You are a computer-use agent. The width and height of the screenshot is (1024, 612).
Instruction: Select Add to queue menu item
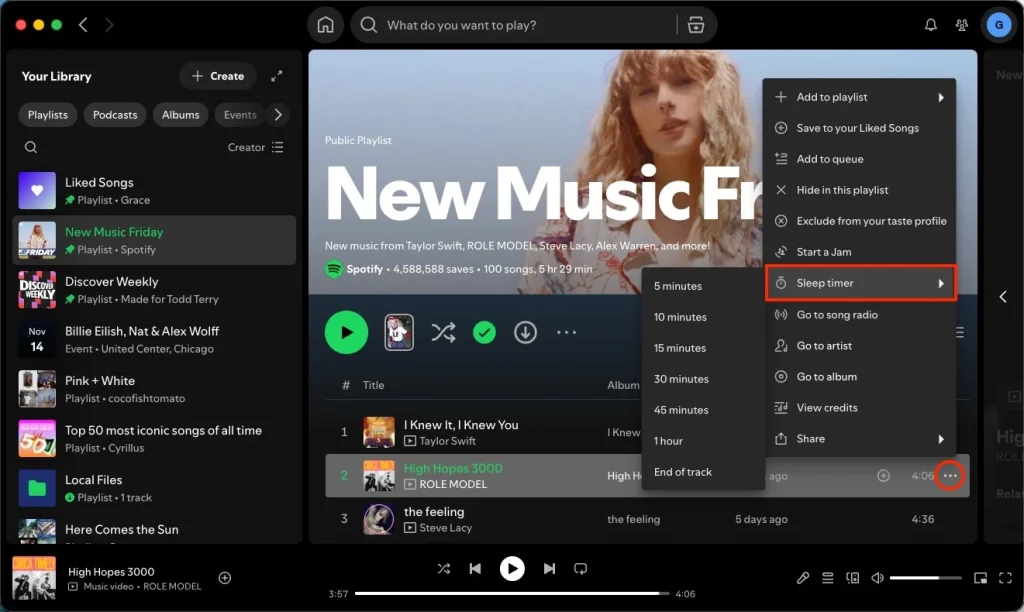click(x=859, y=159)
